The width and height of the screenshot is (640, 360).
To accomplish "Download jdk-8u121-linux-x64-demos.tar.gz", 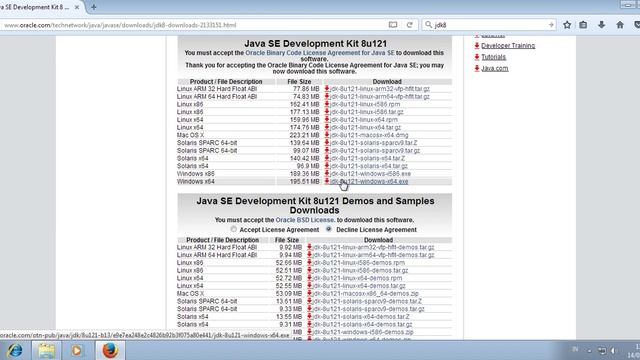I will [359, 286].
